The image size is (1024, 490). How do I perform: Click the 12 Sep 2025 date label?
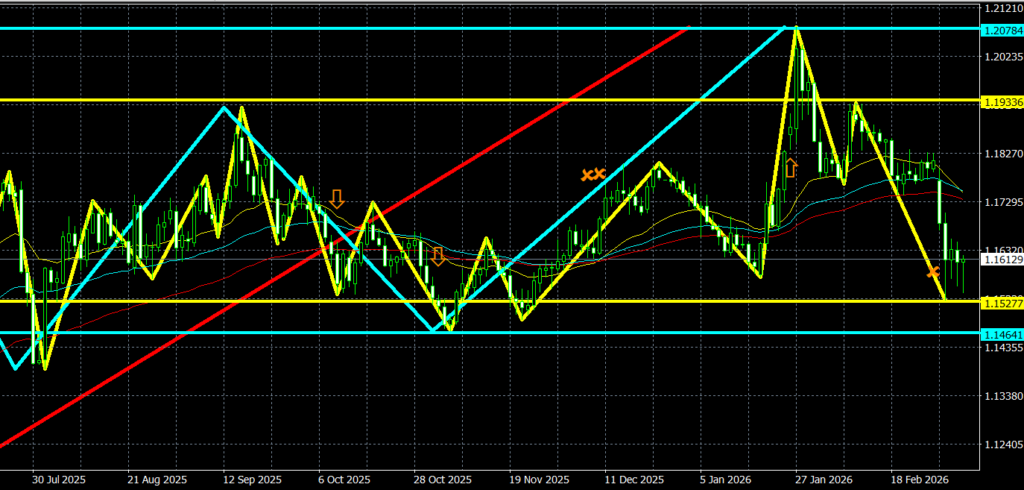pos(252,479)
